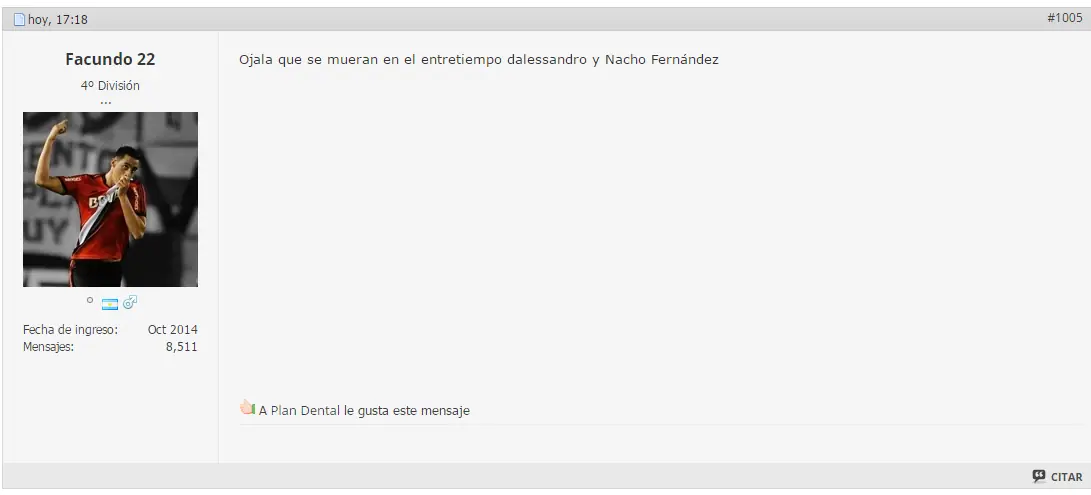Screen dimensions: 1091x495
Task: Open Facundo 22's avatar image
Action: [x=110, y=199]
